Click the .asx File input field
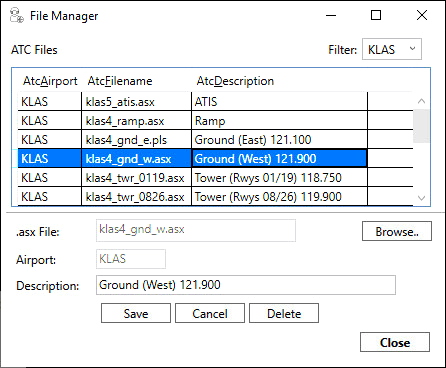Screen dimensions: 446x368 pos(196,230)
